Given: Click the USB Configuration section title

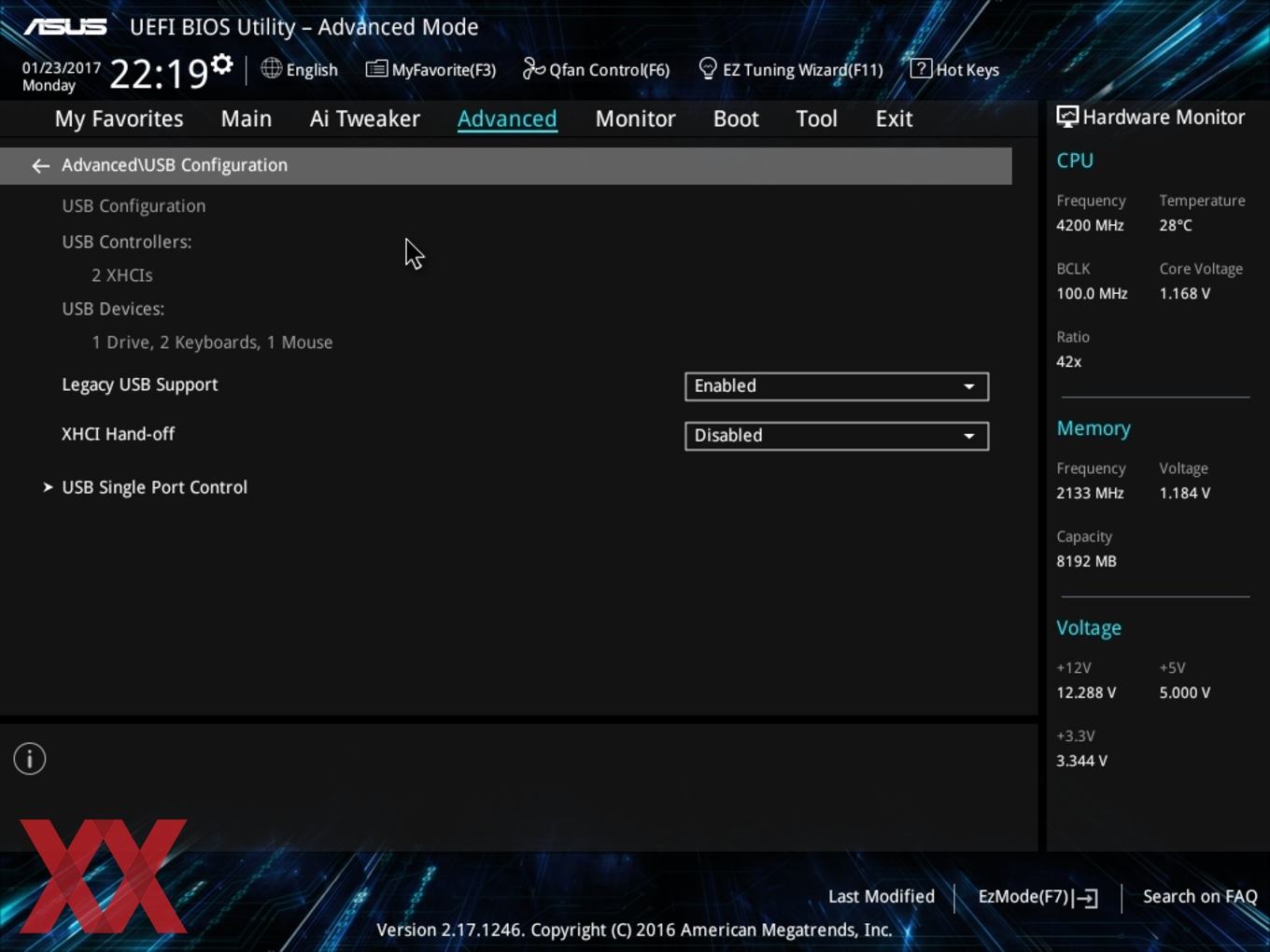Looking at the screenshot, I should coord(134,206).
